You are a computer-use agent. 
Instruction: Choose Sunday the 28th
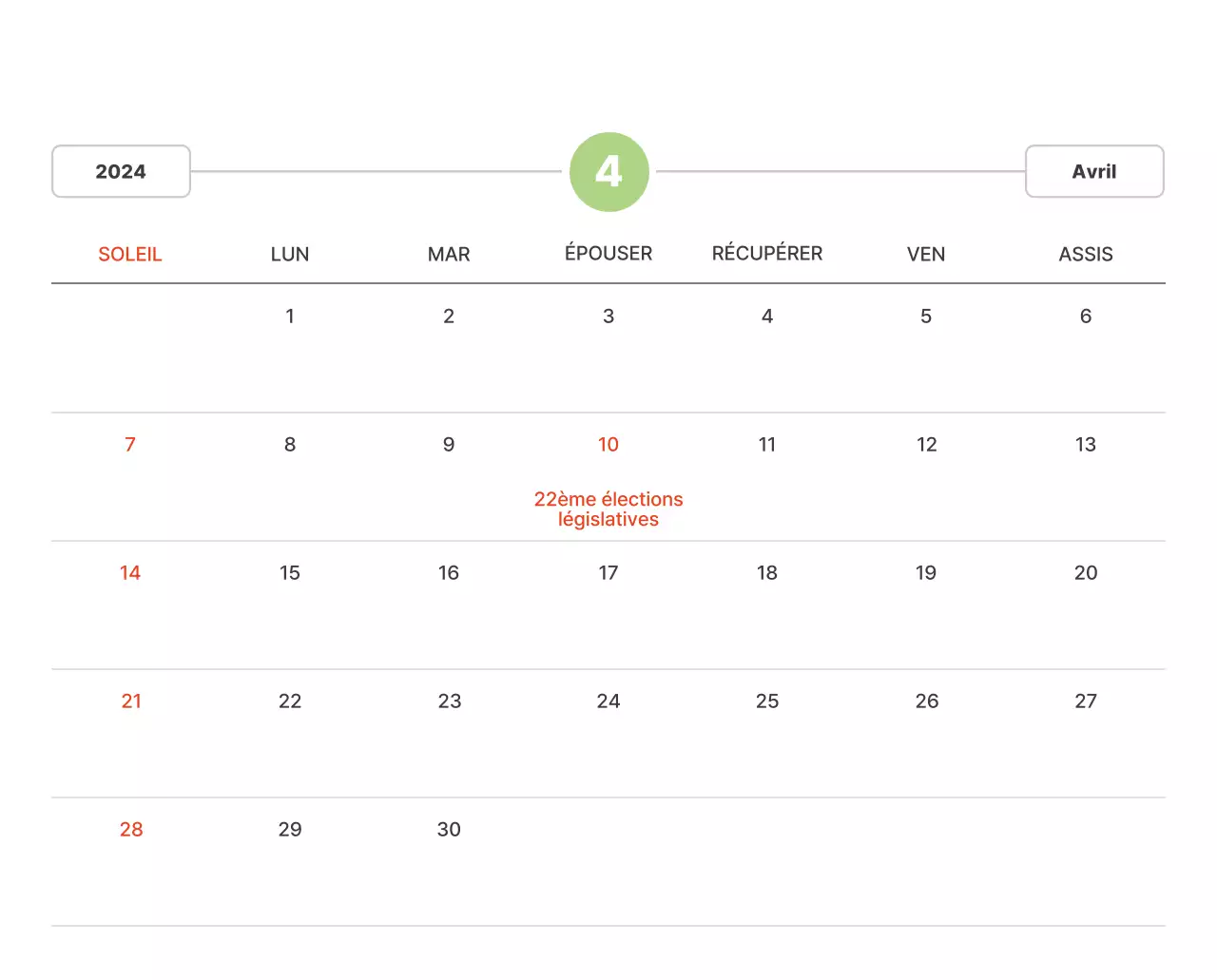coord(131,829)
